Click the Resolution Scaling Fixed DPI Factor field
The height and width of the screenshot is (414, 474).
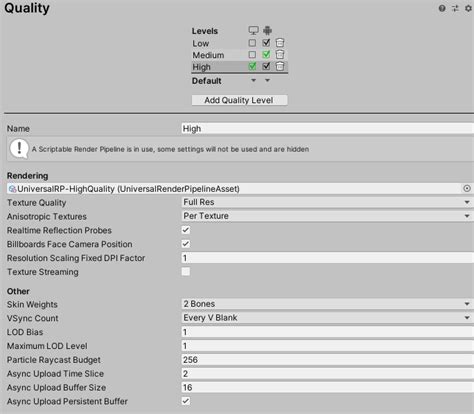[x=327, y=258]
